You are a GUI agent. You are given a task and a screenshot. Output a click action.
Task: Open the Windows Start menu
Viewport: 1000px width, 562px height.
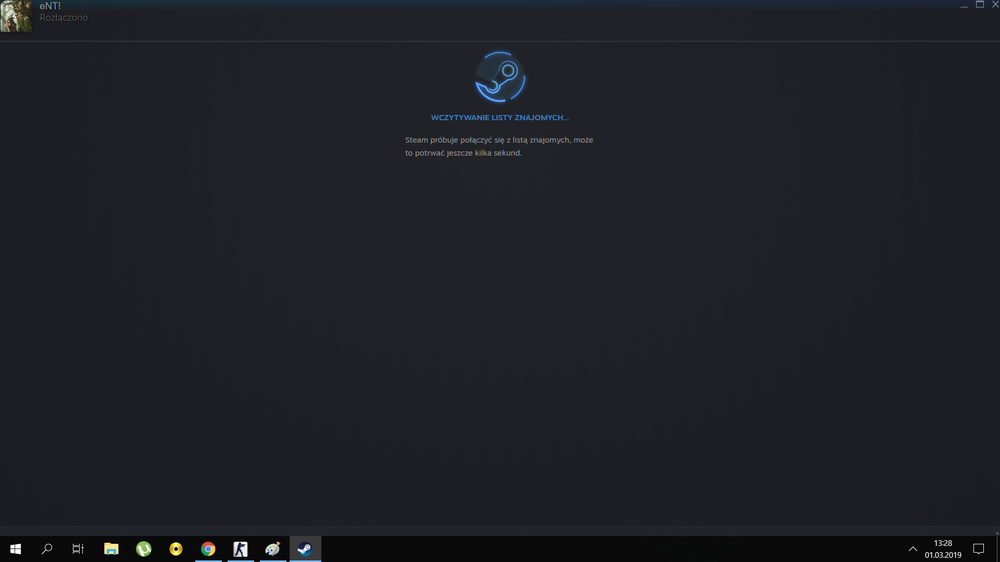tap(15, 549)
